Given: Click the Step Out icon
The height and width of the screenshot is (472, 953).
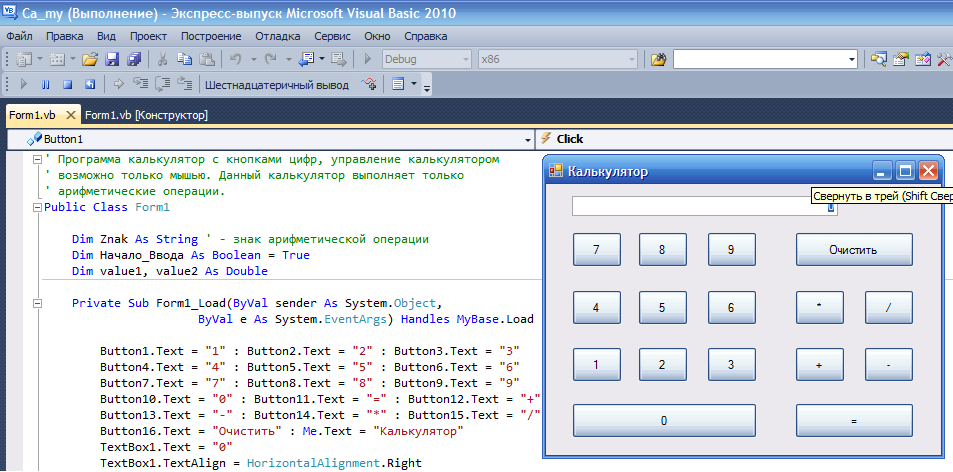Looking at the screenshot, I should [184, 84].
